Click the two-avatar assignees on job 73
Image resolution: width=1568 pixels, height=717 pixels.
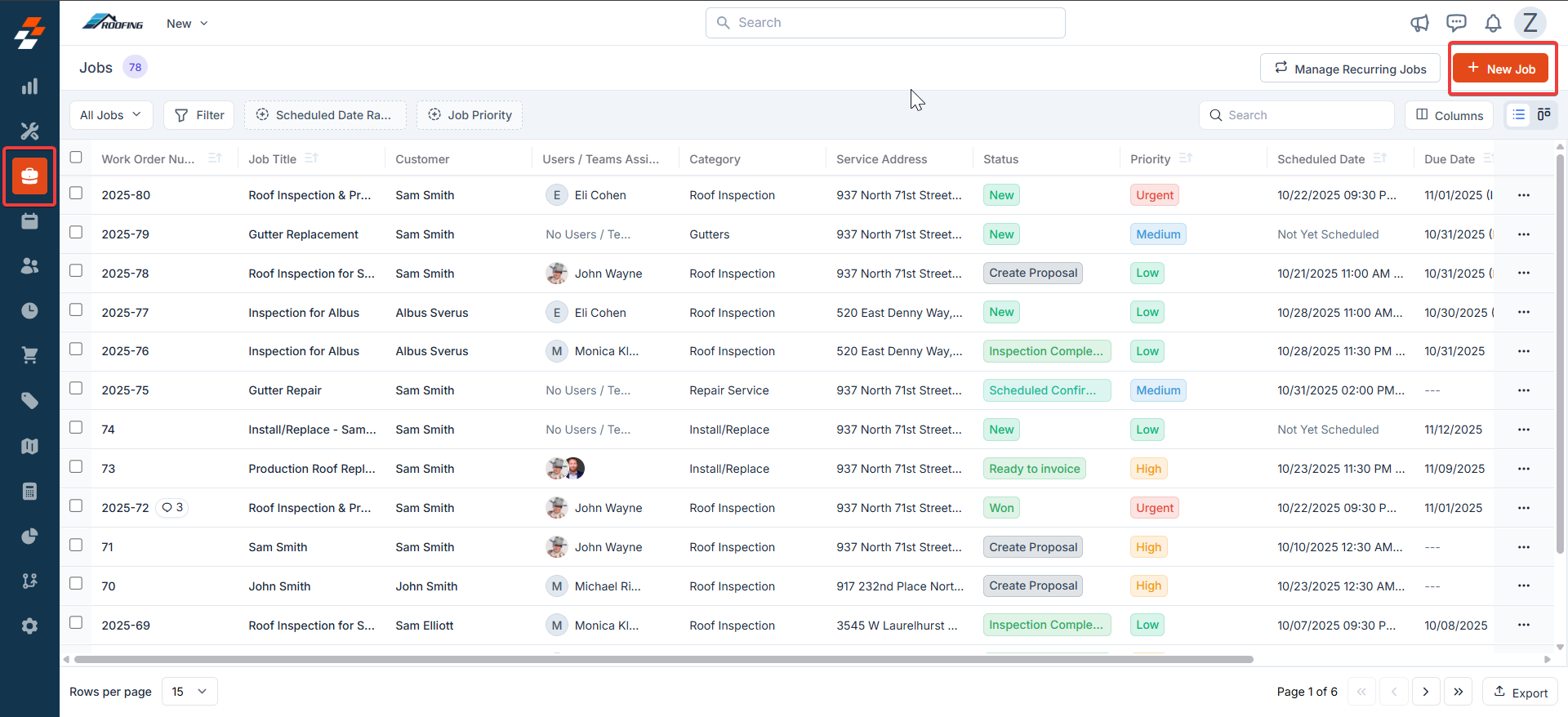tap(565, 469)
